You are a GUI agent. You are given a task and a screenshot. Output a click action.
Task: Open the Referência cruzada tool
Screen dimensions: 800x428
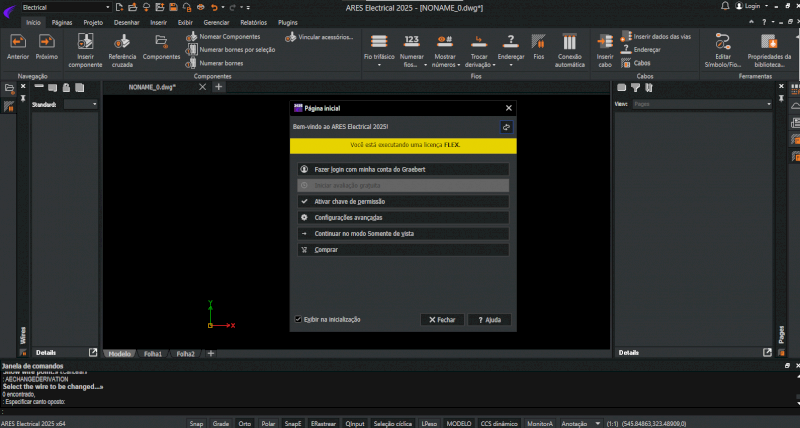tap(122, 50)
